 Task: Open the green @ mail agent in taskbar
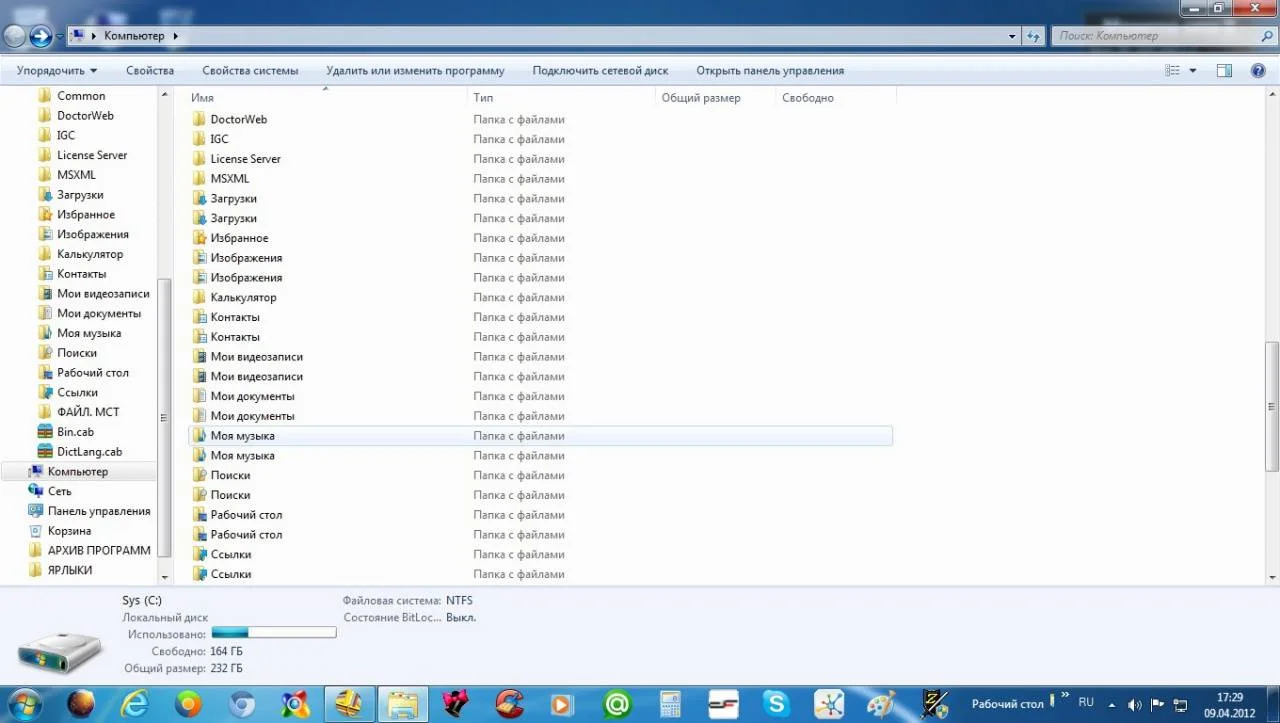tap(617, 704)
